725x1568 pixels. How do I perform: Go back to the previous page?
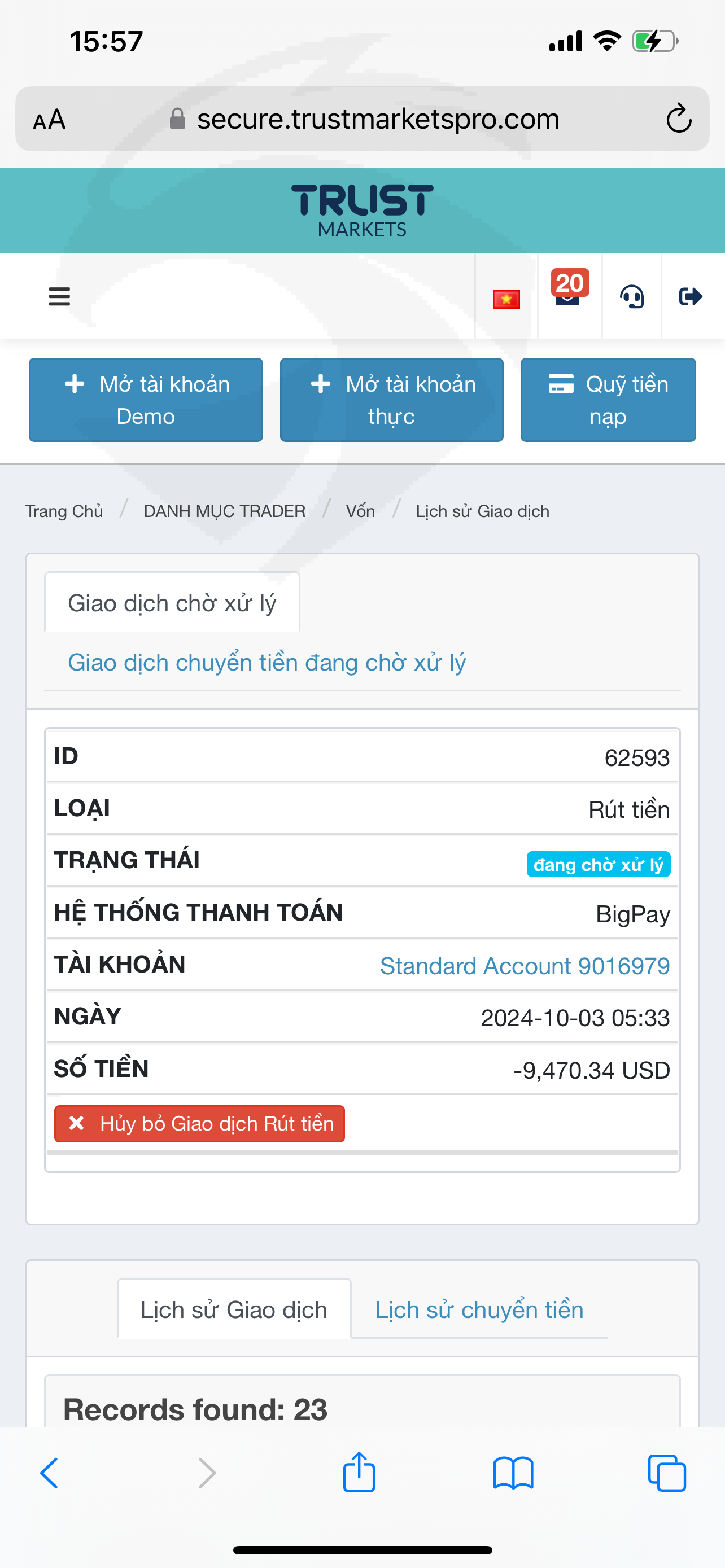49,1473
